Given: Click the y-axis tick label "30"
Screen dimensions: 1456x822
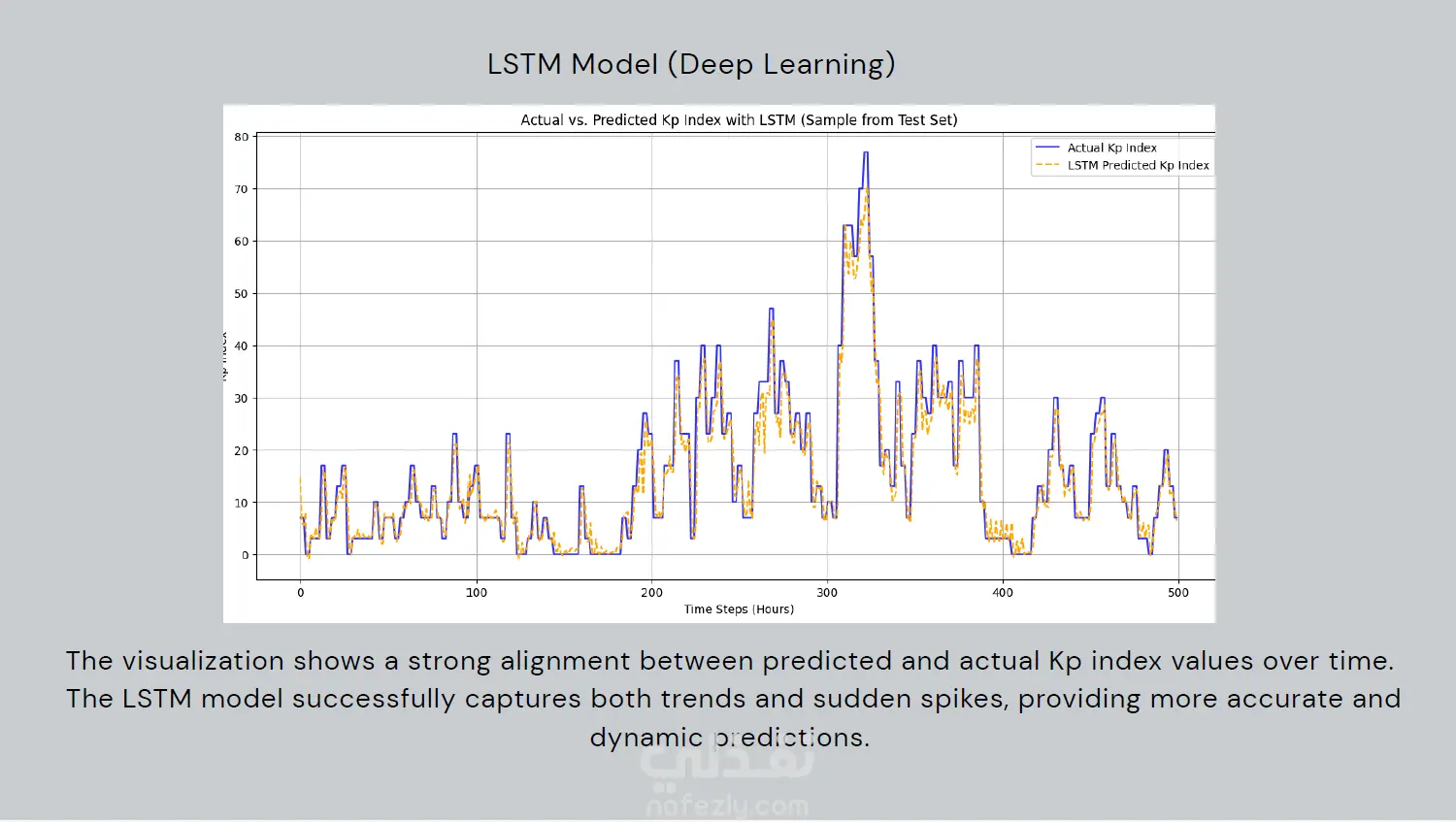Looking at the screenshot, I should click(x=241, y=399).
